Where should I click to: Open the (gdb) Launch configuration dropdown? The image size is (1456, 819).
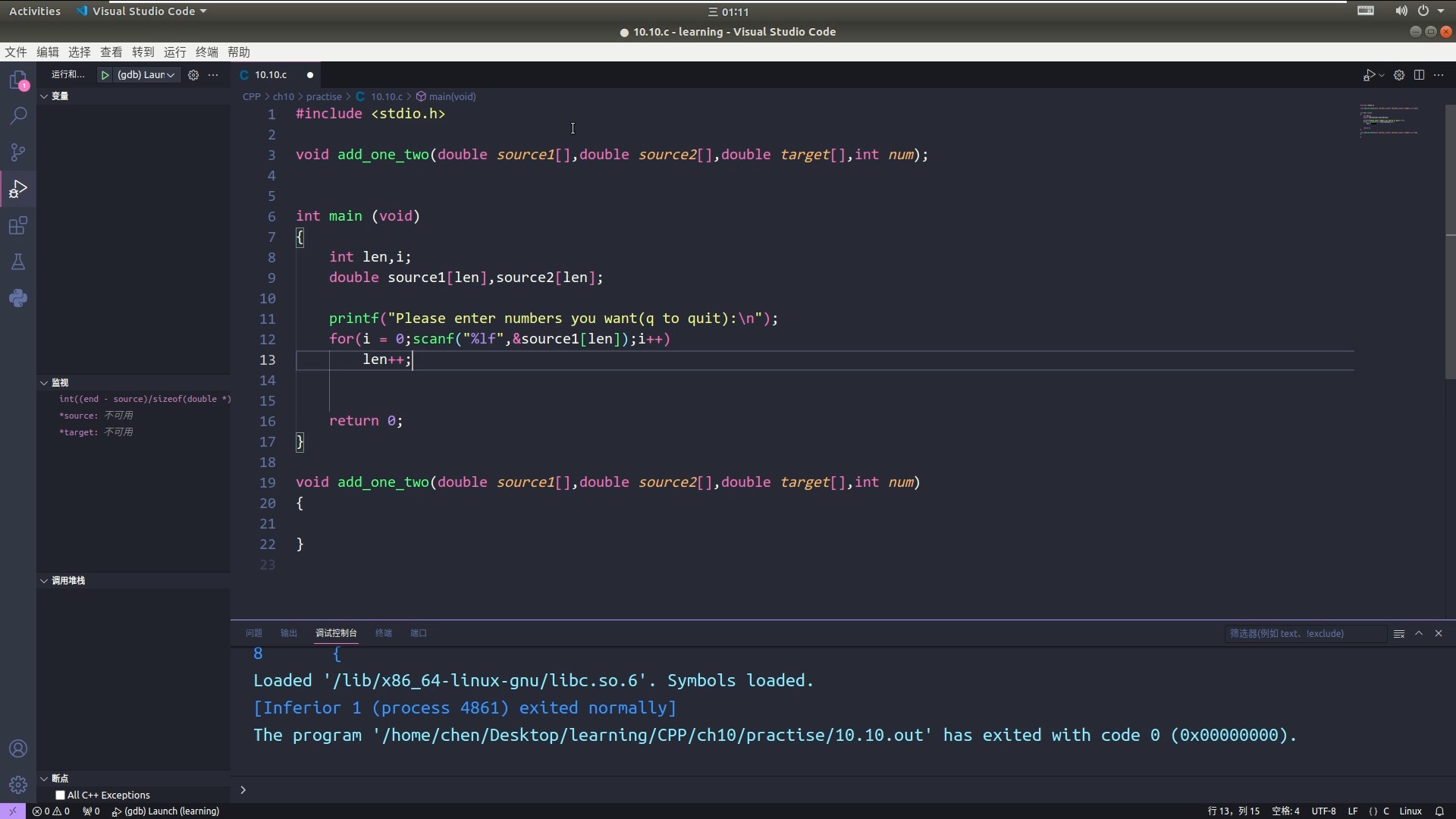pyautogui.click(x=146, y=75)
